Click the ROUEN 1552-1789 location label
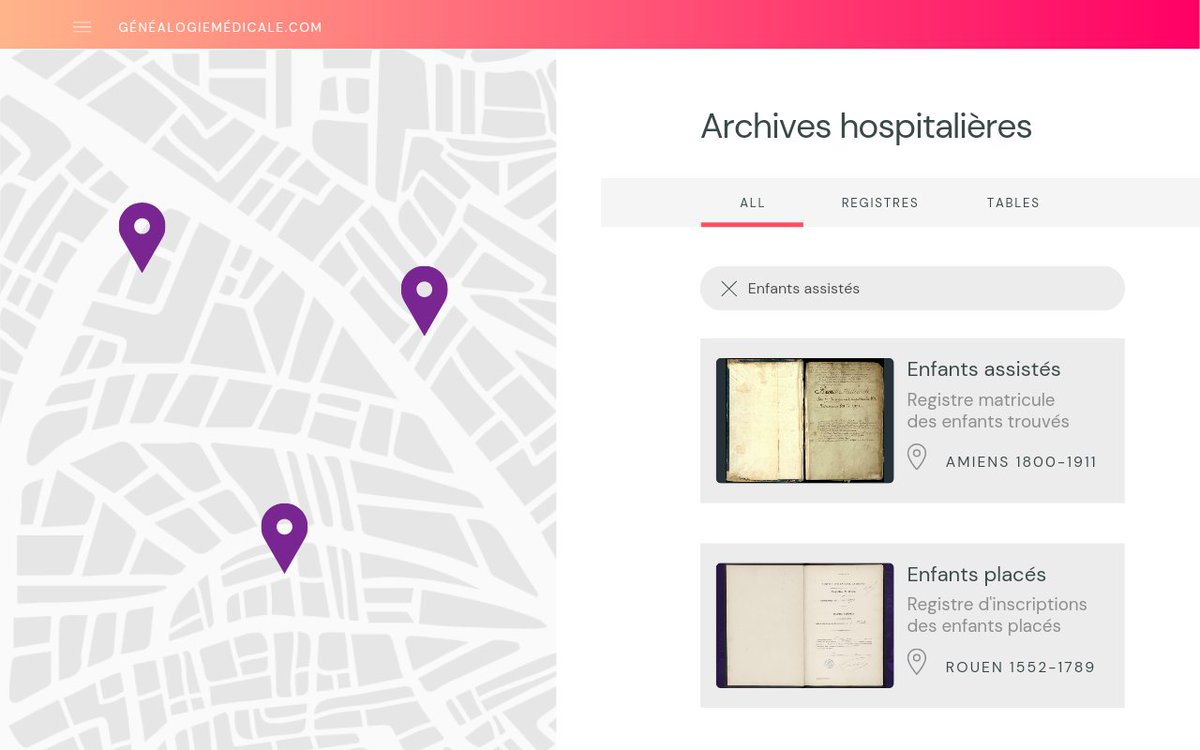 tap(1019, 666)
